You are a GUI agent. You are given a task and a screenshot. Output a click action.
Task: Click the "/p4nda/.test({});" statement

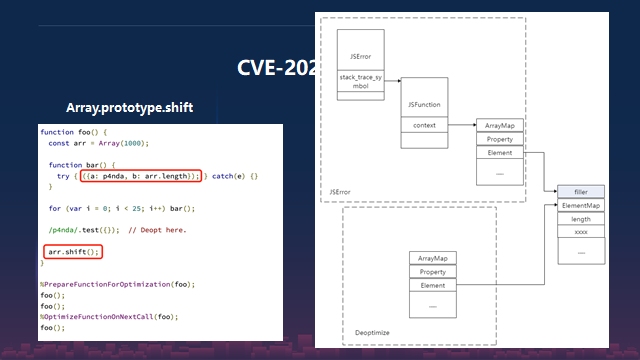84,230
